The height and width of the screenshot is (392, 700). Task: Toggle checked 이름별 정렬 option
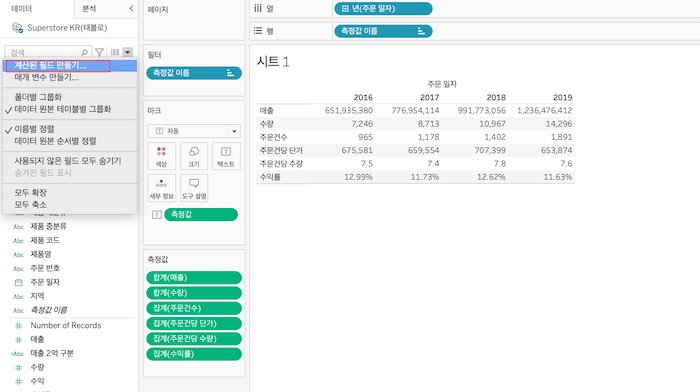[70, 129]
